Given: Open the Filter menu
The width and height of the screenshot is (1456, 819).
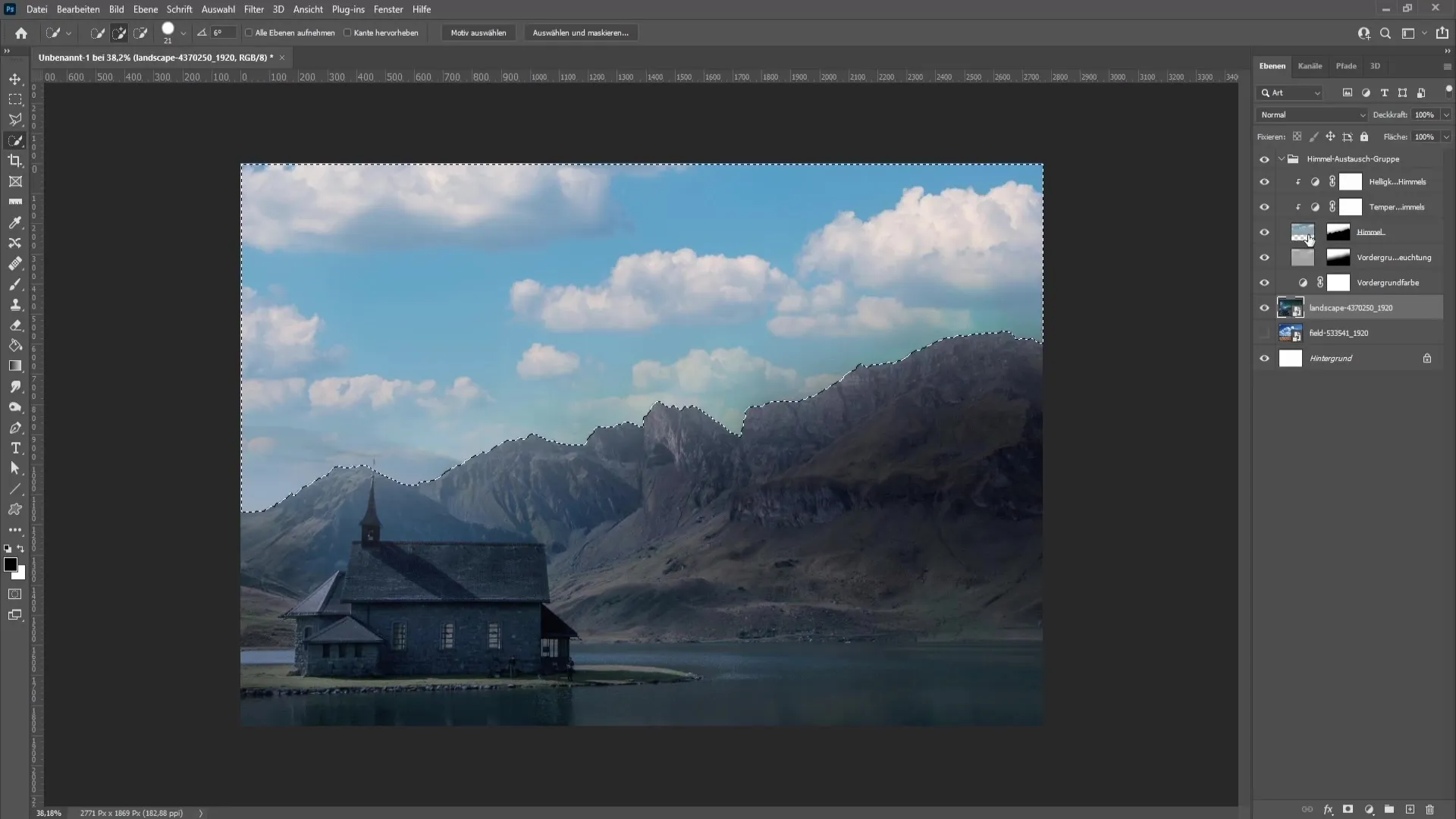Looking at the screenshot, I should pyautogui.click(x=253, y=9).
